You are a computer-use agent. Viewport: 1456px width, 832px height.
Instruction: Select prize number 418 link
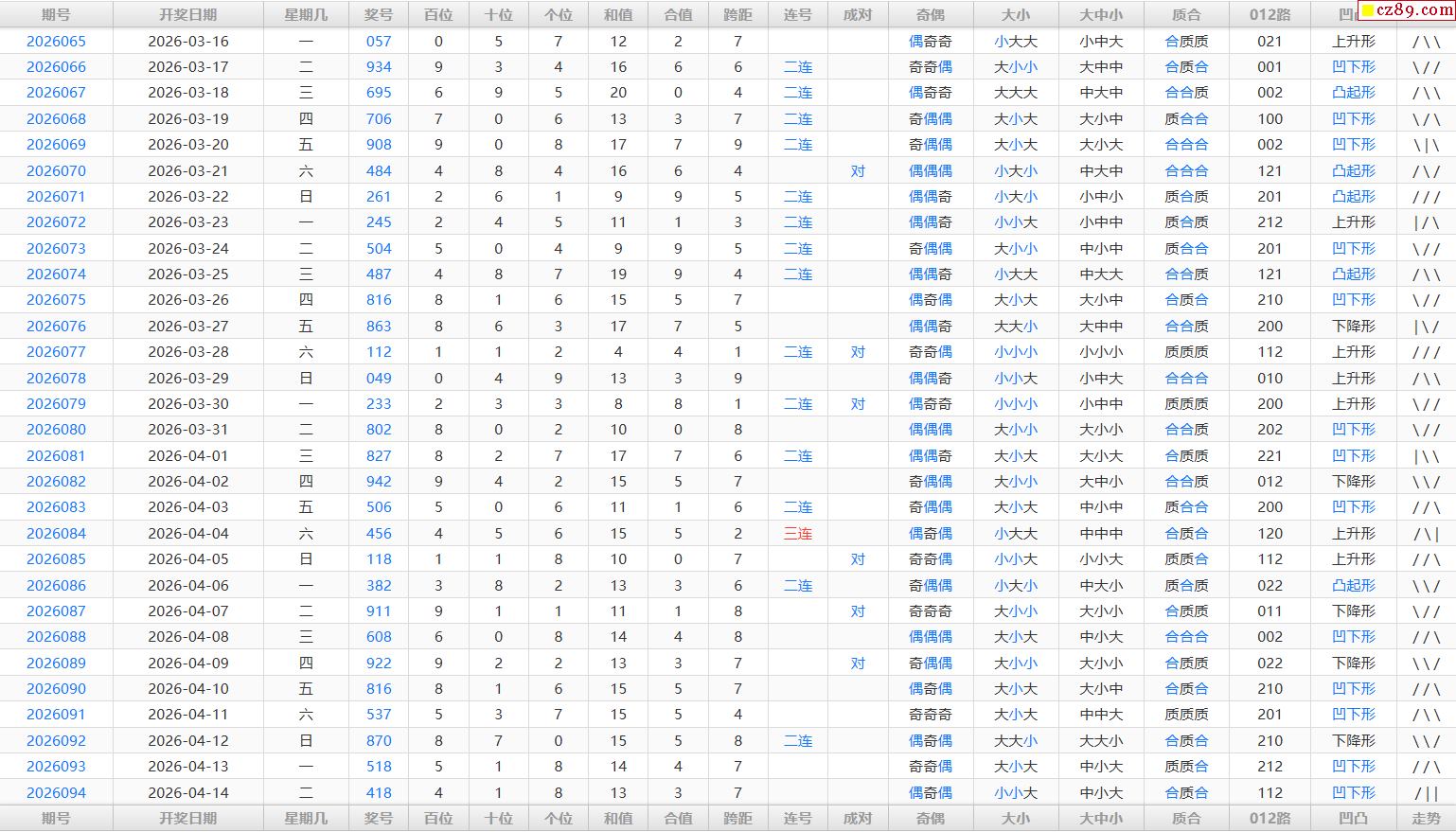379,793
